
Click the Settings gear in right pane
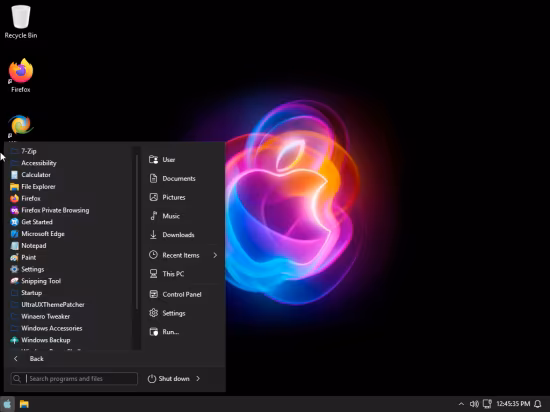coord(154,313)
